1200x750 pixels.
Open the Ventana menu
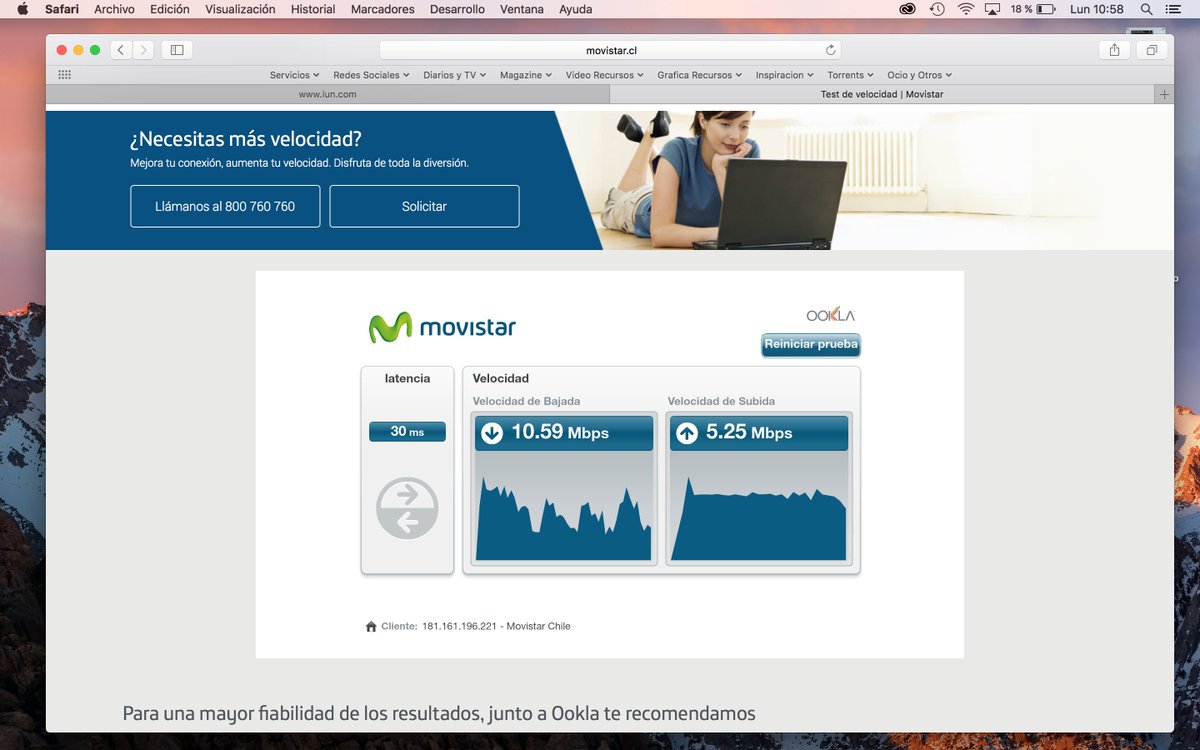coord(522,9)
